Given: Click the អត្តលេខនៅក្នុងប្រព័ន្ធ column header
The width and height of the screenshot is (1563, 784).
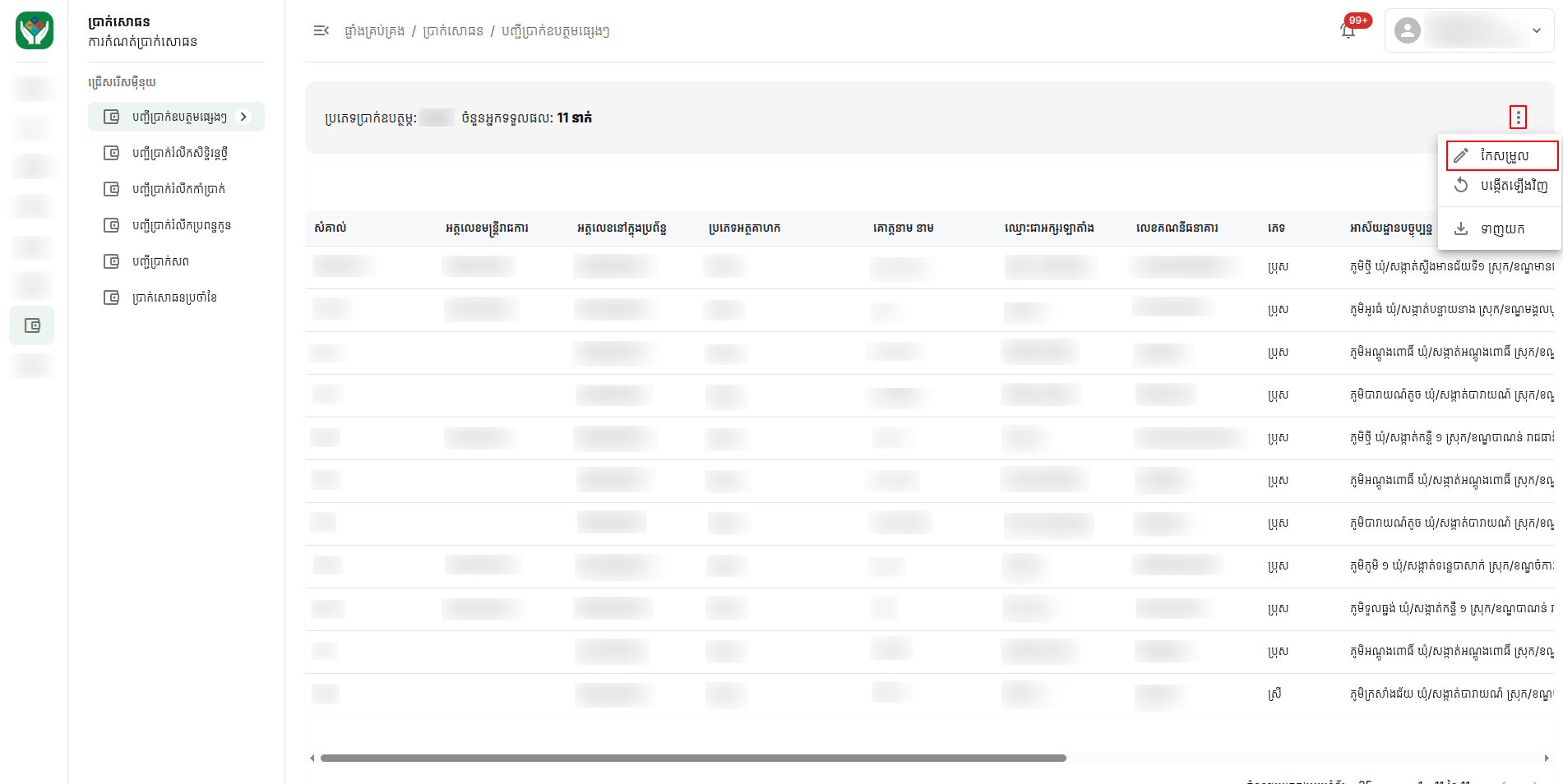Looking at the screenshot, I should coord(622,228).
